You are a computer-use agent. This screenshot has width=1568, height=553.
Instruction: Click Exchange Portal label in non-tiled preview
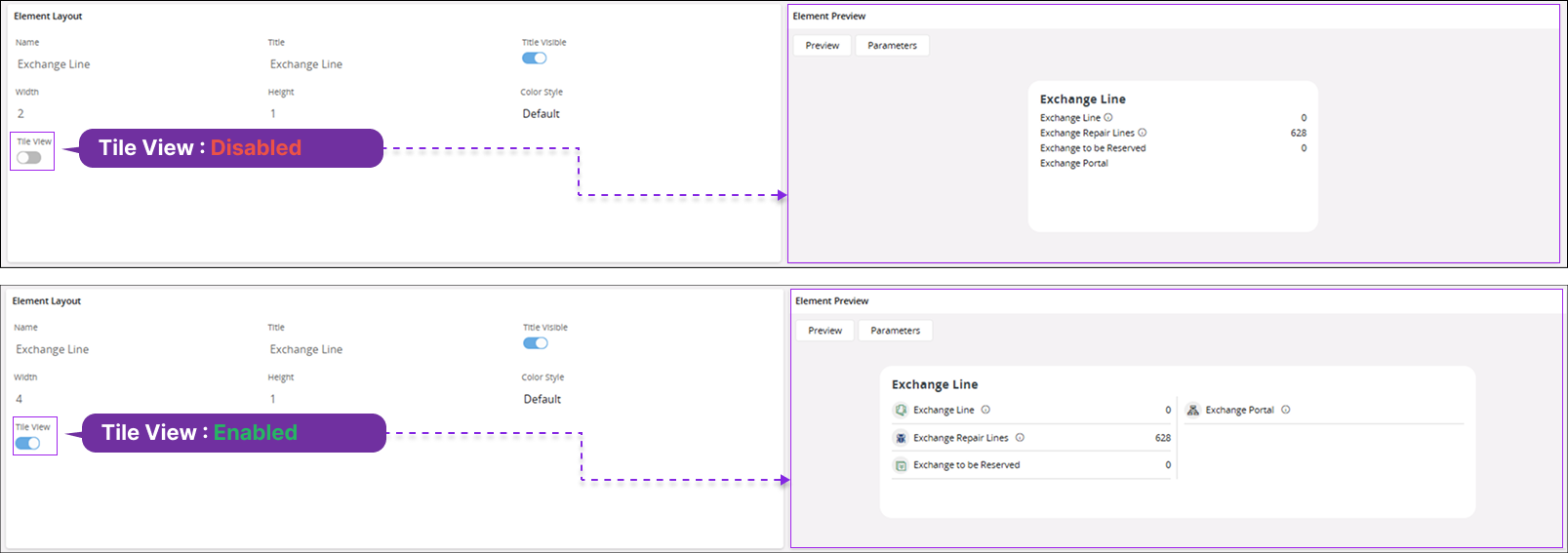[1074, 164]
